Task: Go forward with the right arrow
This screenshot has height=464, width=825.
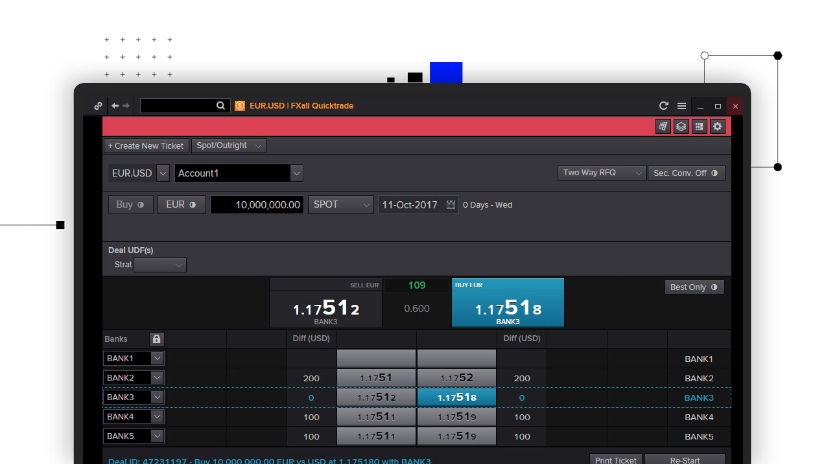Action: (126, 106)
